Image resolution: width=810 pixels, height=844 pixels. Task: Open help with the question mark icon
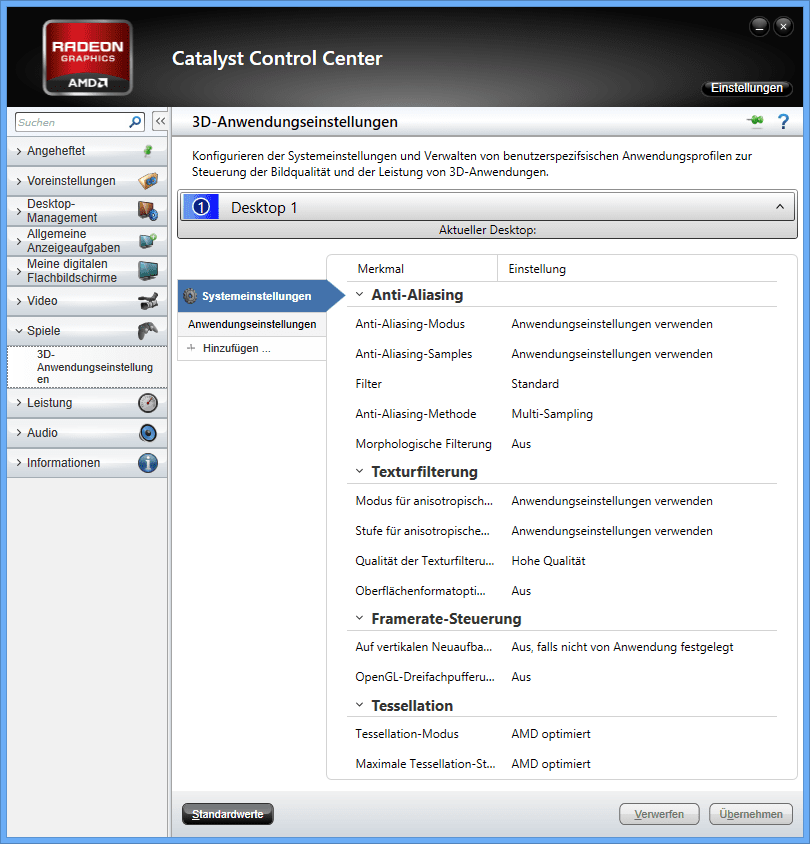coord(784,122)
